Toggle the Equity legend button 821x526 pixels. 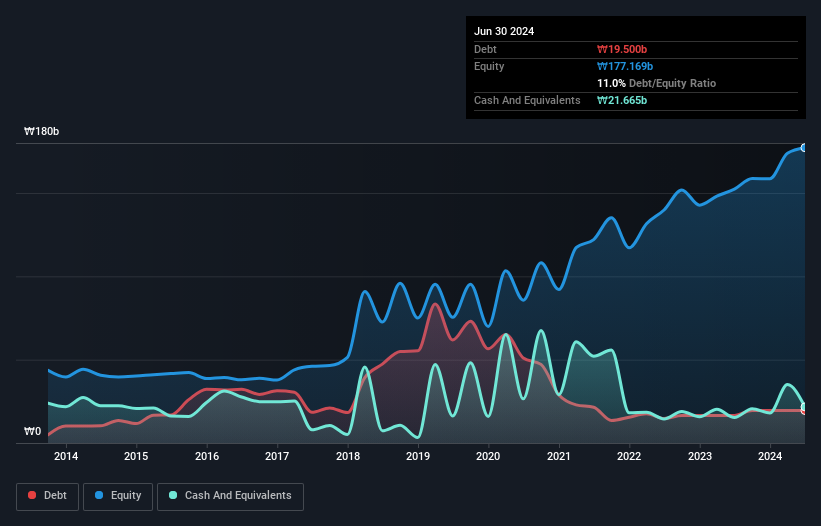tap(118, 496)
